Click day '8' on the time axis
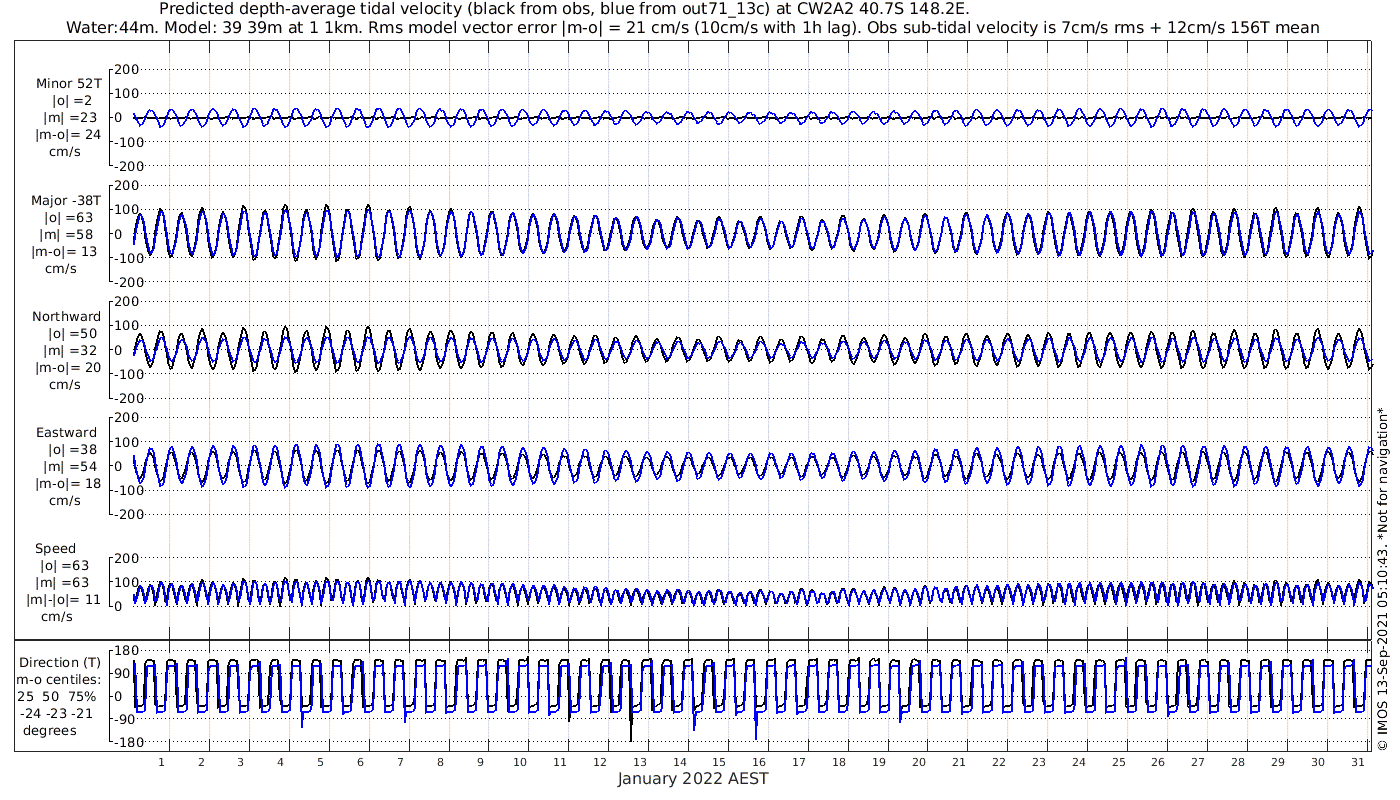1400x800 pixels. pyautogui.click(x=440, y=762)
